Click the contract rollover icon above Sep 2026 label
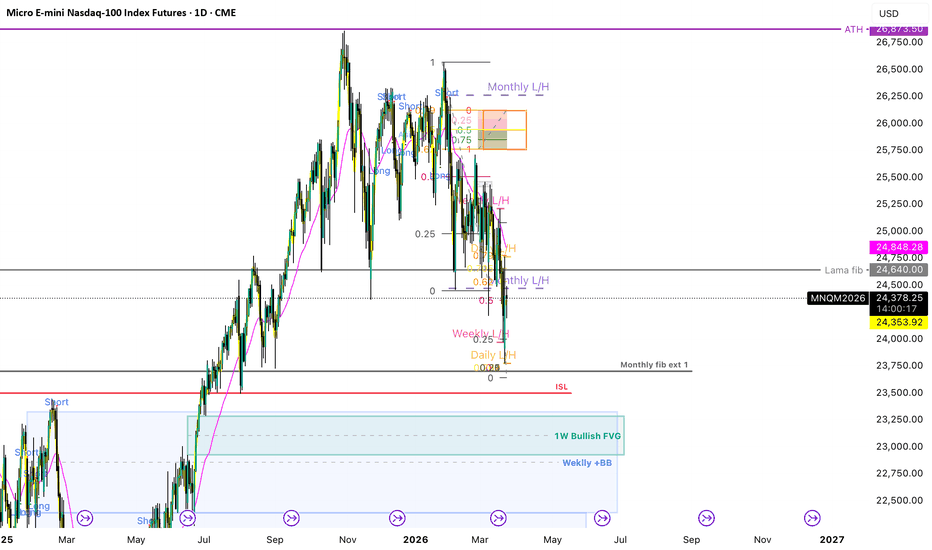Viewport: 932px width, 550px height. (706, 518)
